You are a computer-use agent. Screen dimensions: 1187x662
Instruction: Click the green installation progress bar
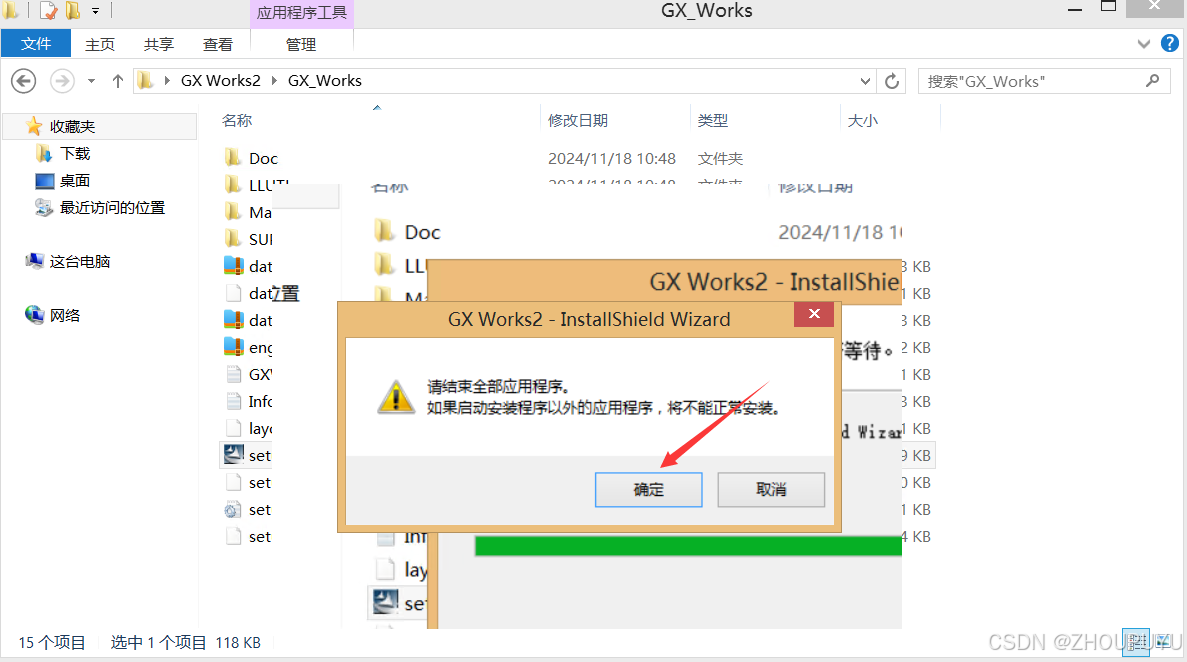(x=688, y=545)
